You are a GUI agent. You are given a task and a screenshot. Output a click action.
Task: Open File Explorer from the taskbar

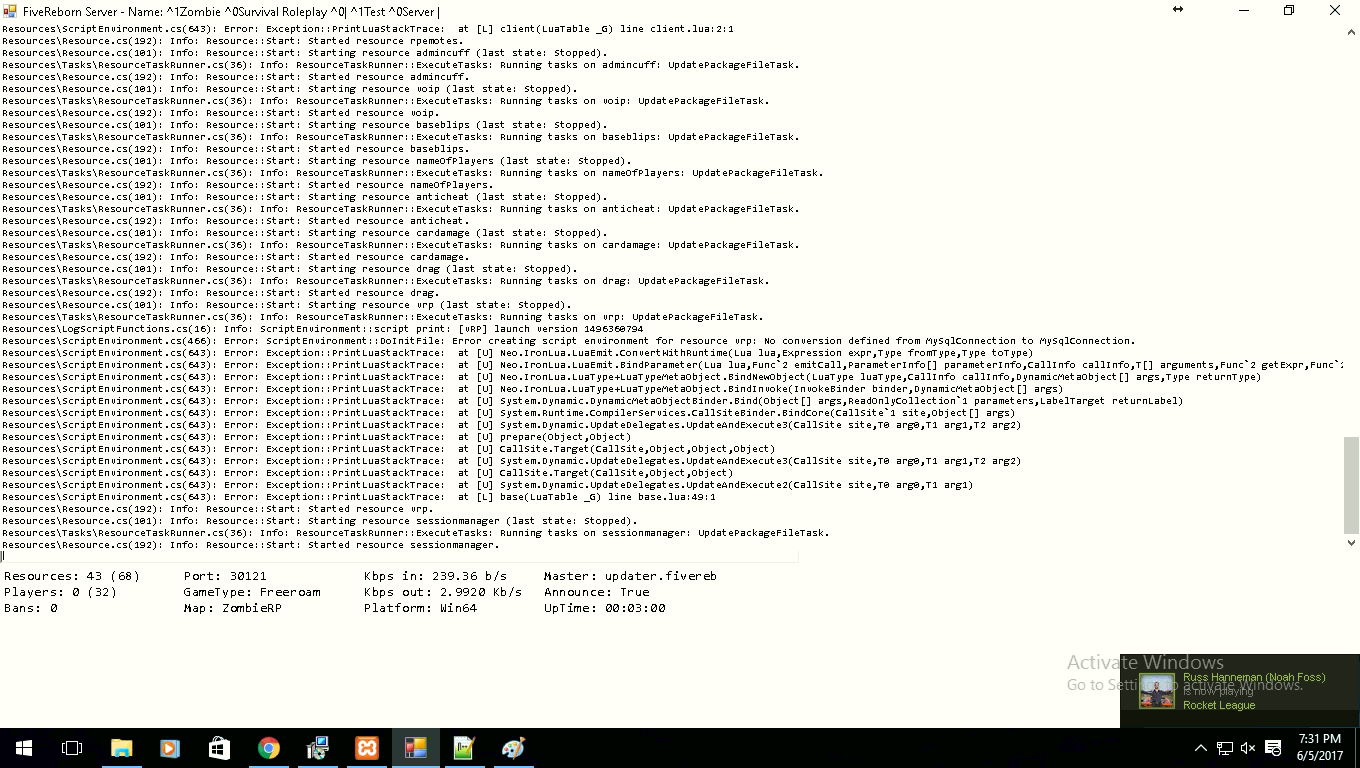(121, 748)
